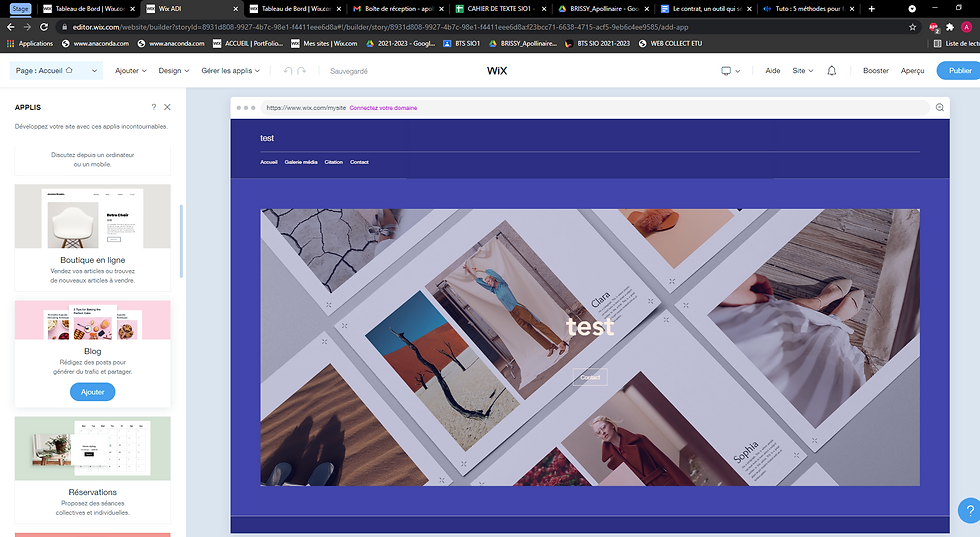Open the Site dropdown menu
Image resolution: width=980 pixels, height=537 pixels.
point(802,71)
